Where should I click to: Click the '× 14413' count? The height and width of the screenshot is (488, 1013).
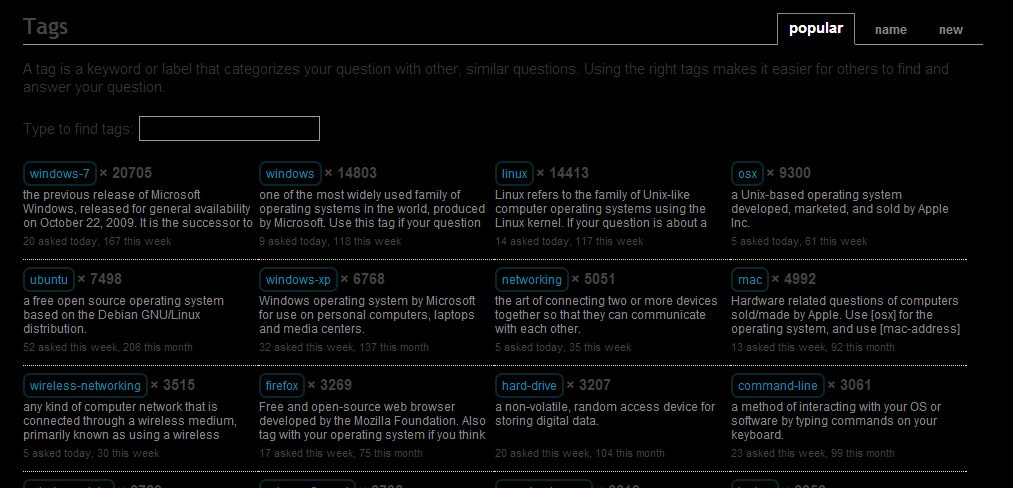click(563, 173)
